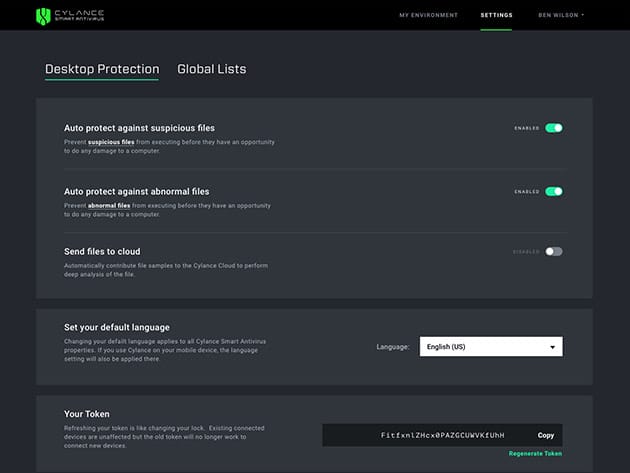Switch to the Global Lists tab
This screenshot has width=630, height=473.
coord(211,69)
